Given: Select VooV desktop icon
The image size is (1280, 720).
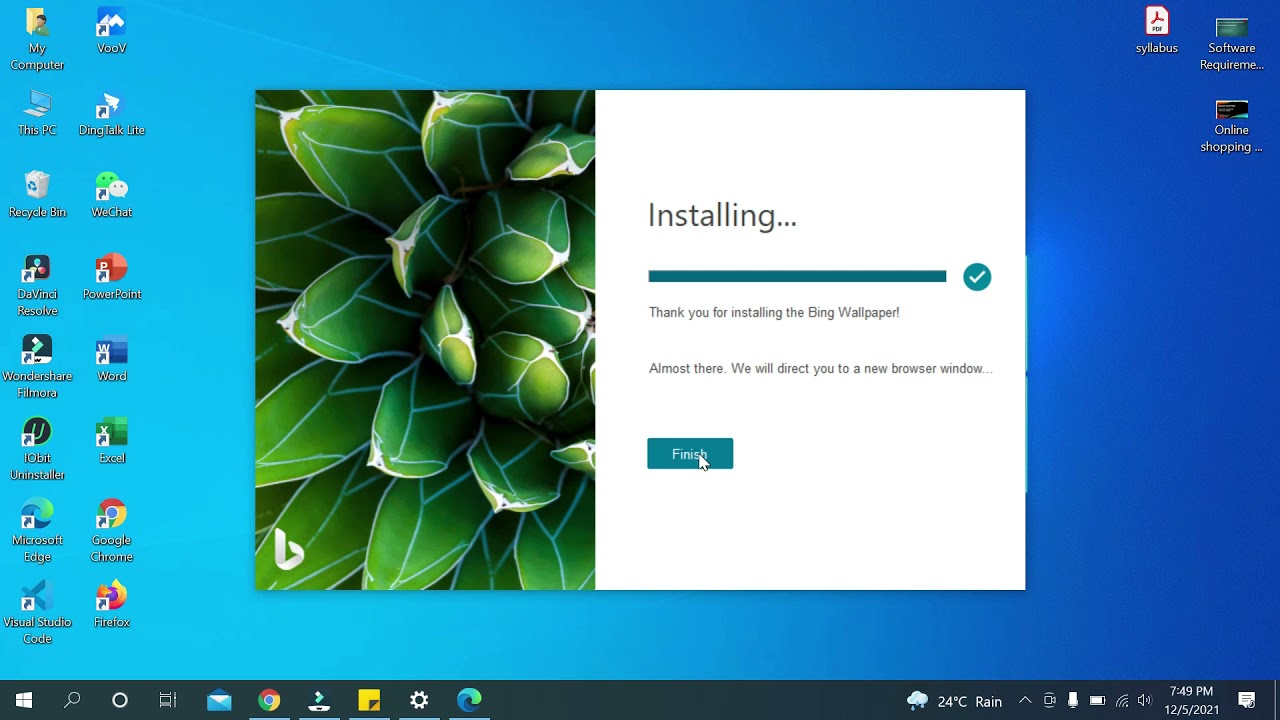Looking at the screenshot, I should [112, 31].
